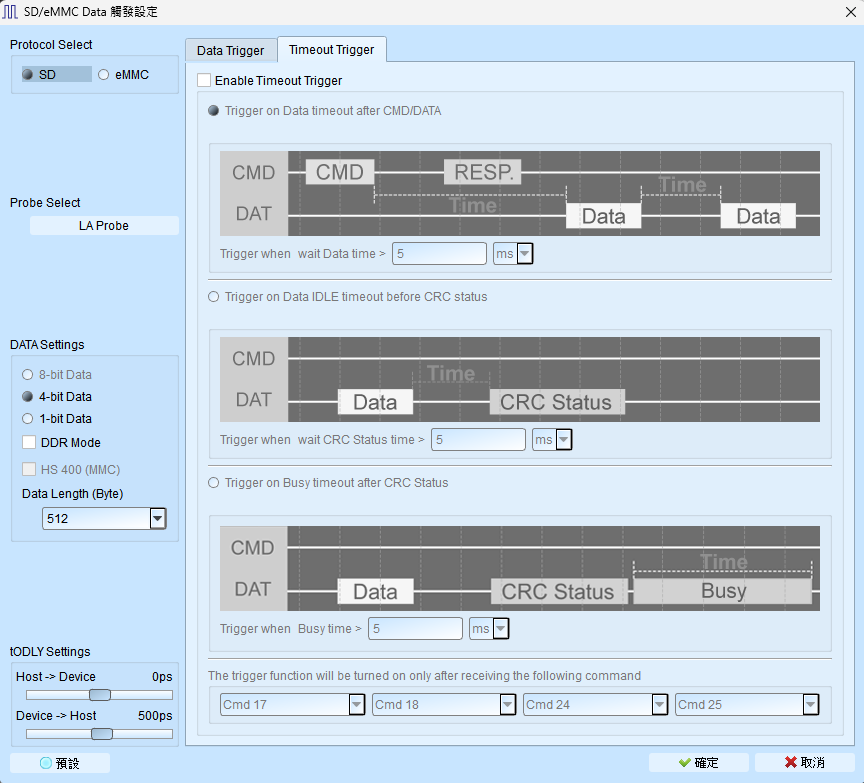The width and height of the screenshot is (864, 783).
Task: Cancel with the red X button
Action: [x=804, y=763]
